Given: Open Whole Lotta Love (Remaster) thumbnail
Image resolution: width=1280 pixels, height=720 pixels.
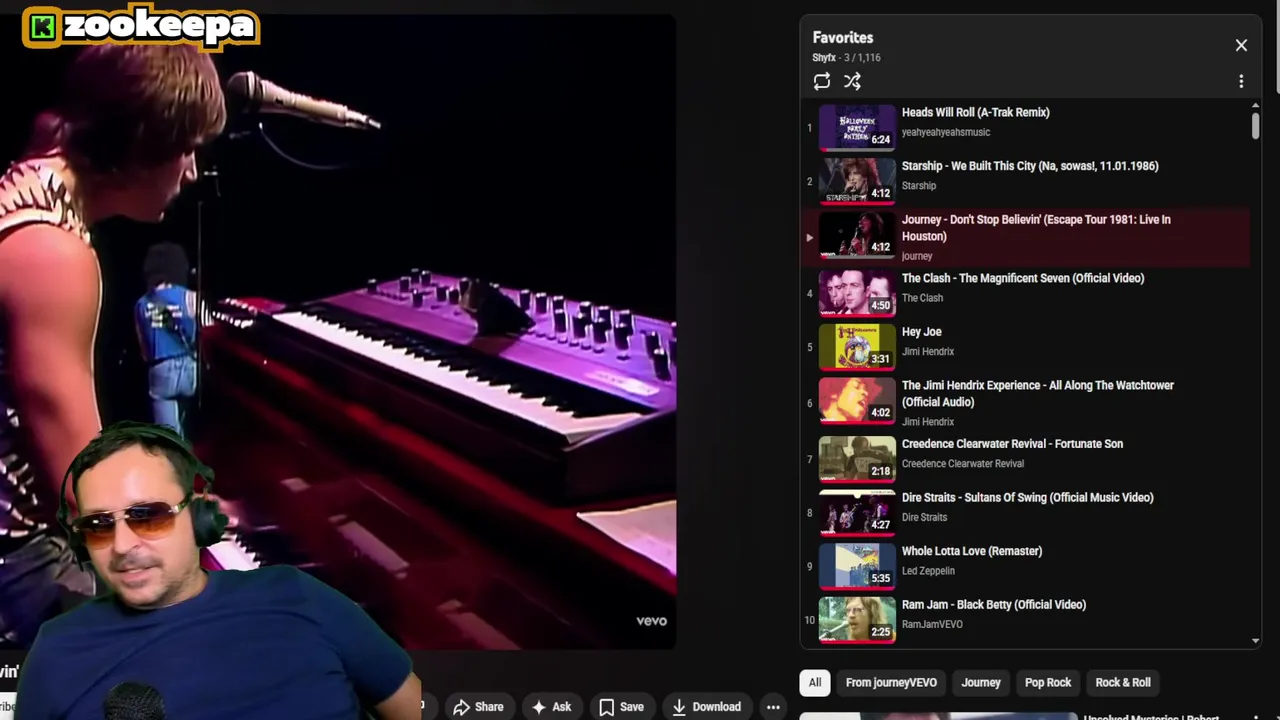Looking at the screenshot, I should pyautogui.click(x=857, y=566).
